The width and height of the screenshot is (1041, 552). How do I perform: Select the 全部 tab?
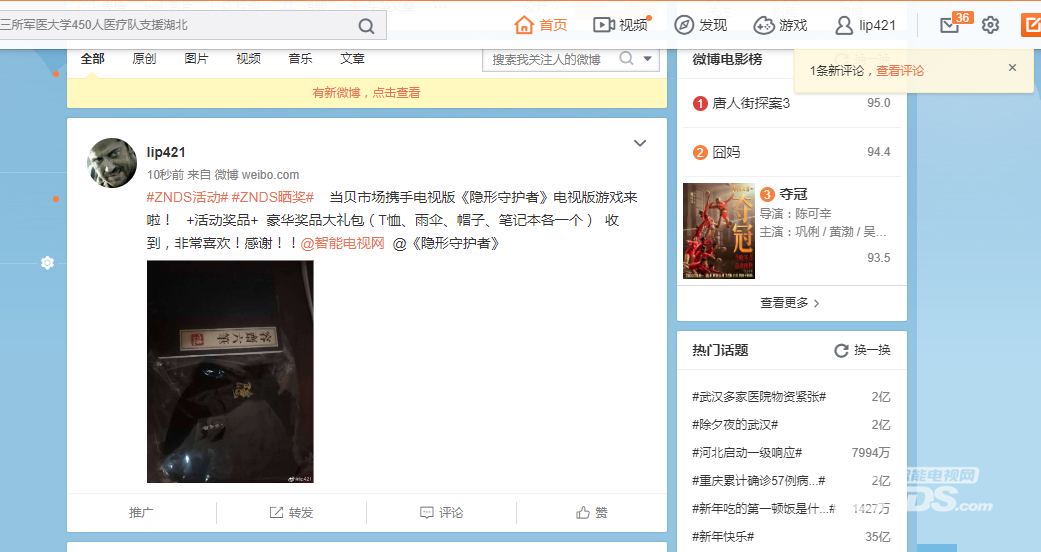[x=92, y=58]
